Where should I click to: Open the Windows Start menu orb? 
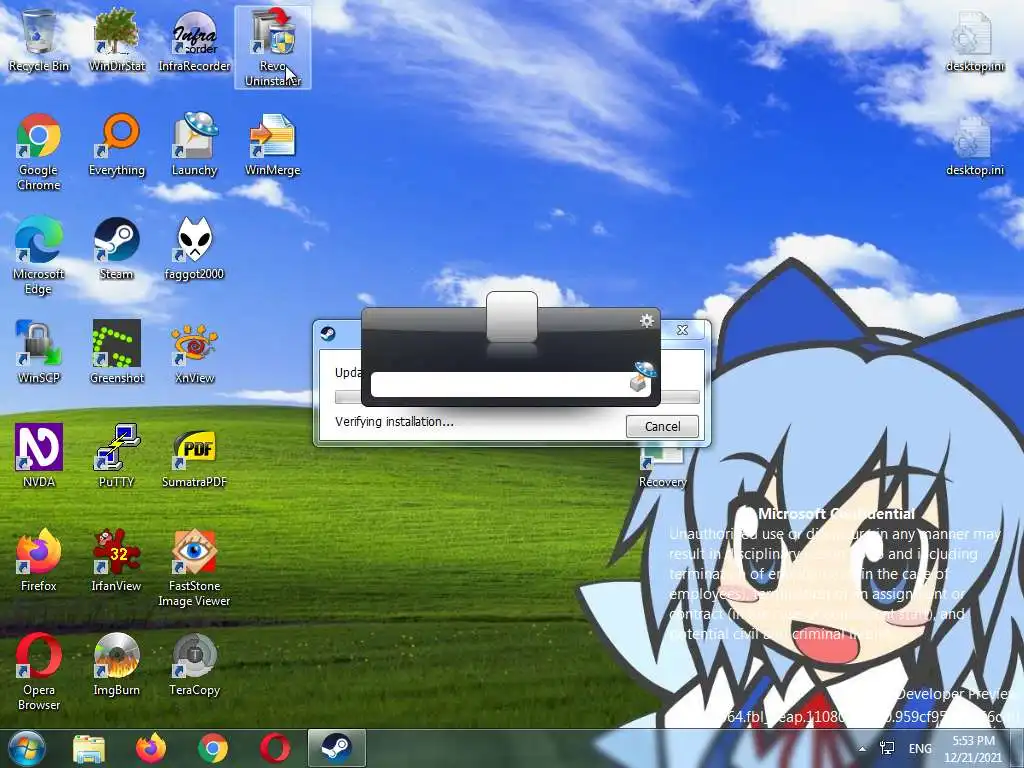click(25, 748)
